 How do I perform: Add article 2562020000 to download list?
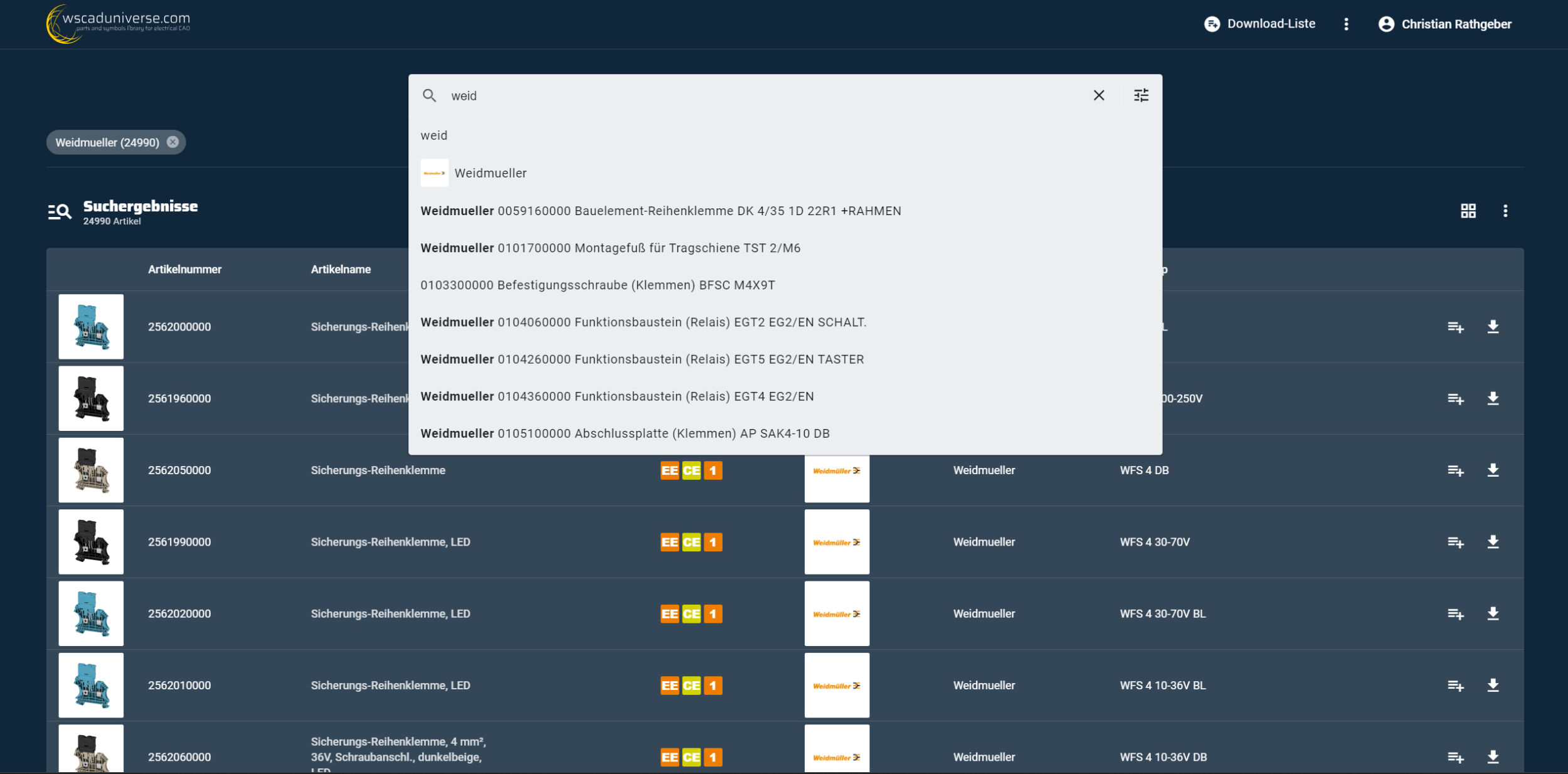click(x=1456, y=613)
